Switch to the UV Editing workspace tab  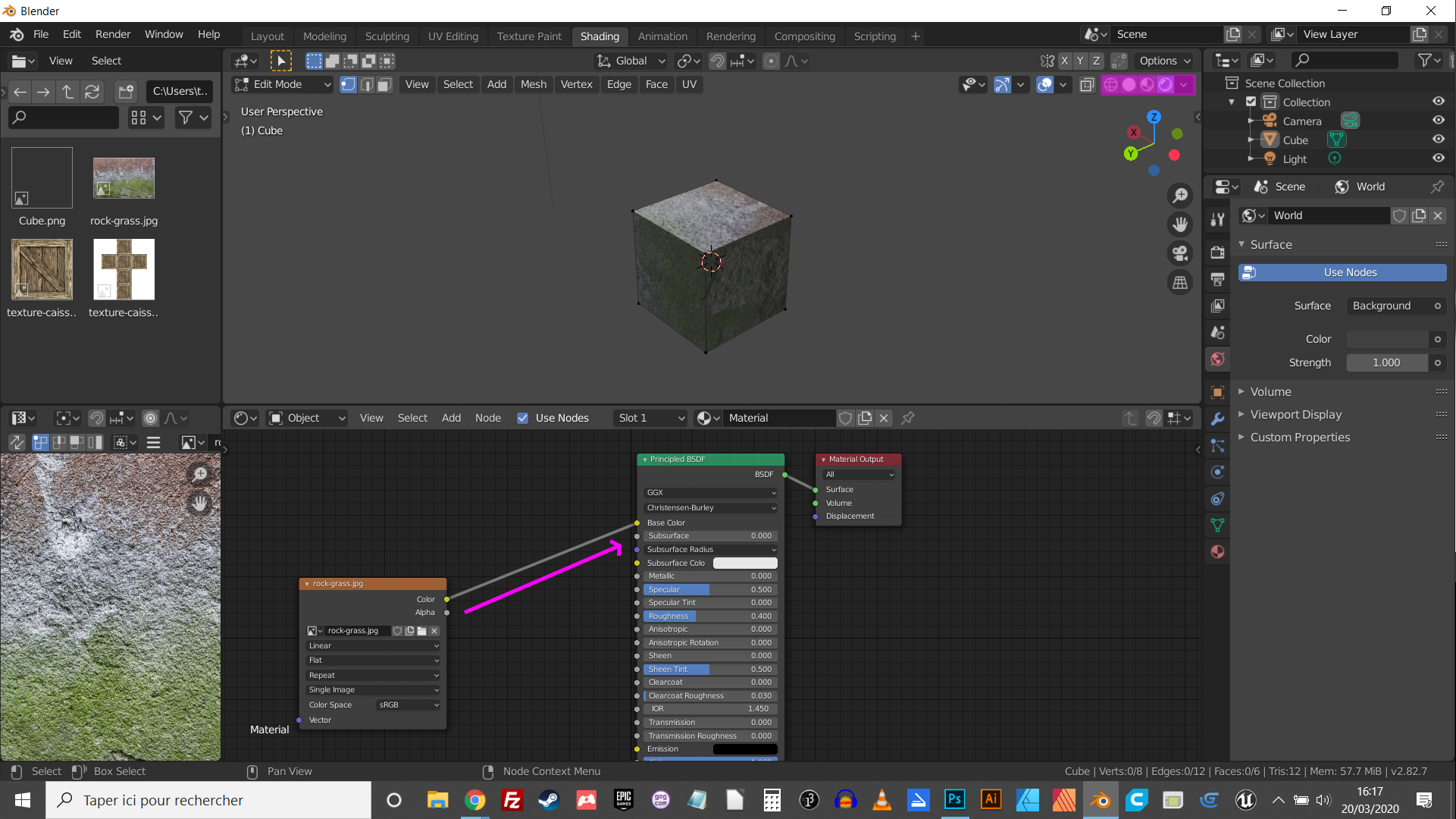(x=452, y=36)
